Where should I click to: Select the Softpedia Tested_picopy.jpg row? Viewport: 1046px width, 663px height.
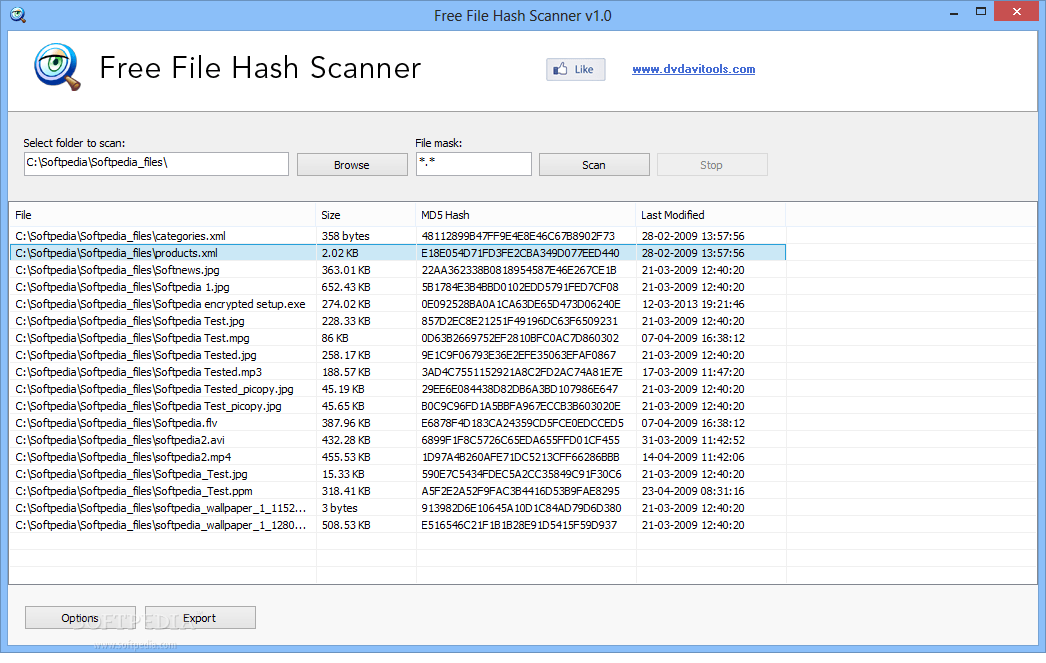pos(398,389)
